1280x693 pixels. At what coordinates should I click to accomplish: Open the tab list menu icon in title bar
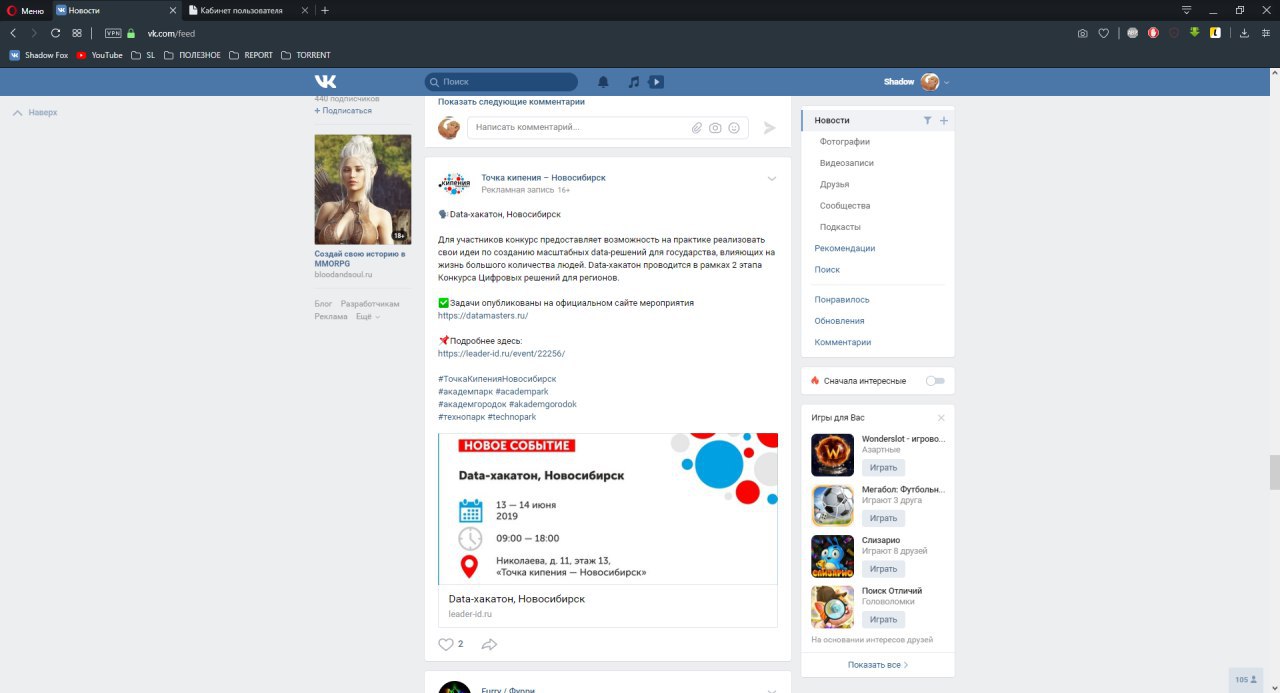point(1186,10)
